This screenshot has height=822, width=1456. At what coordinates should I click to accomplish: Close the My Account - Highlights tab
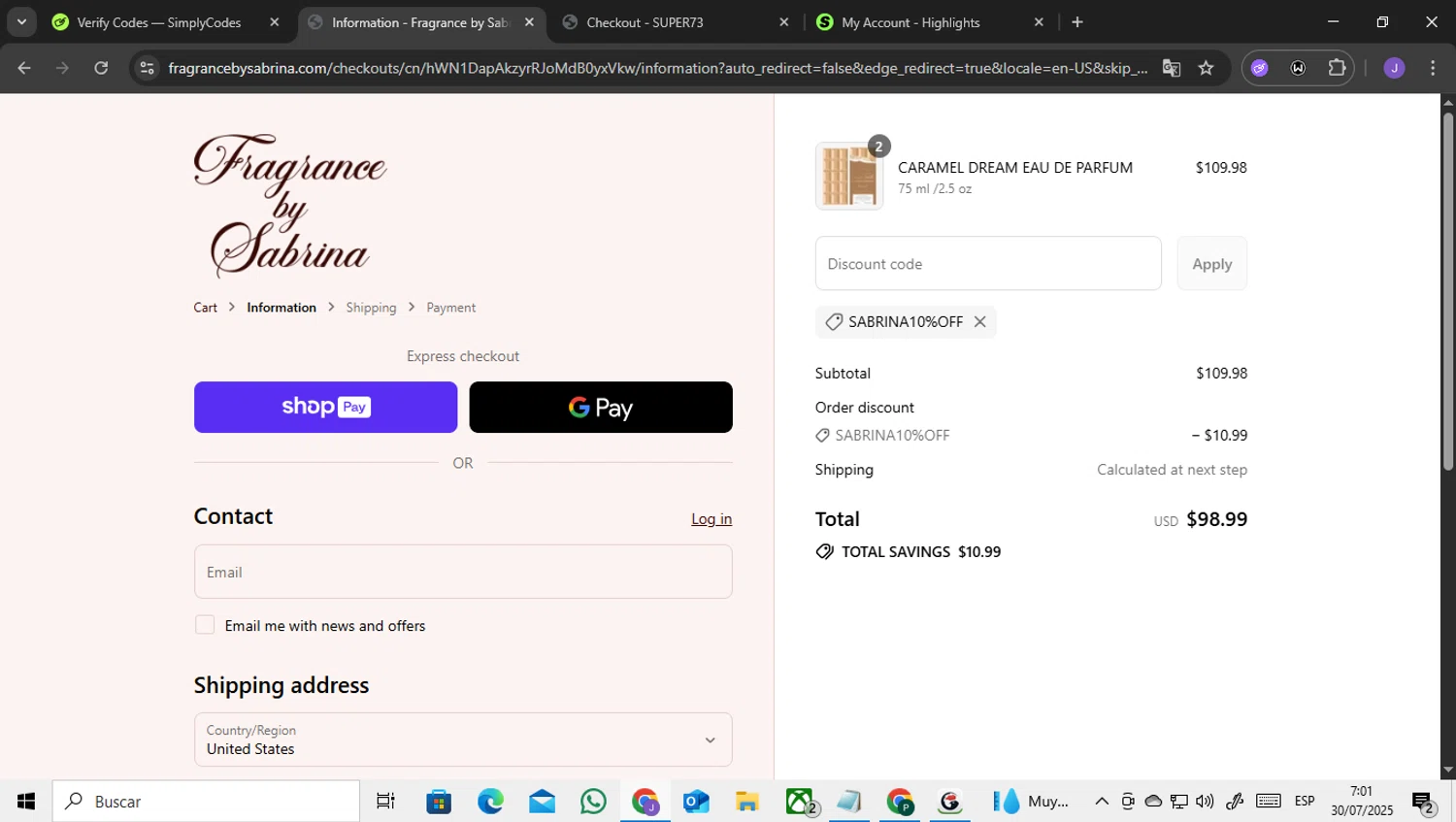point(1039,22)
